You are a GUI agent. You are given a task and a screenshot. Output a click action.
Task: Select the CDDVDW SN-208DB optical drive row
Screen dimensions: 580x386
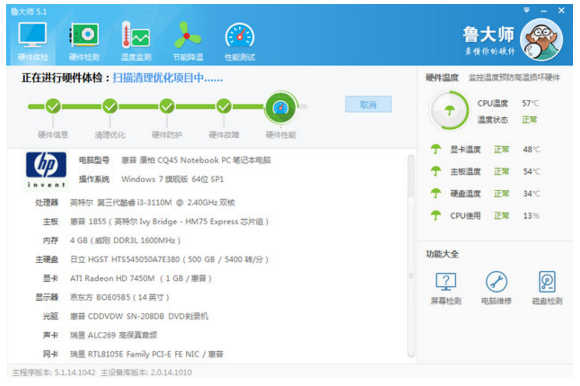tap(125, 316)
